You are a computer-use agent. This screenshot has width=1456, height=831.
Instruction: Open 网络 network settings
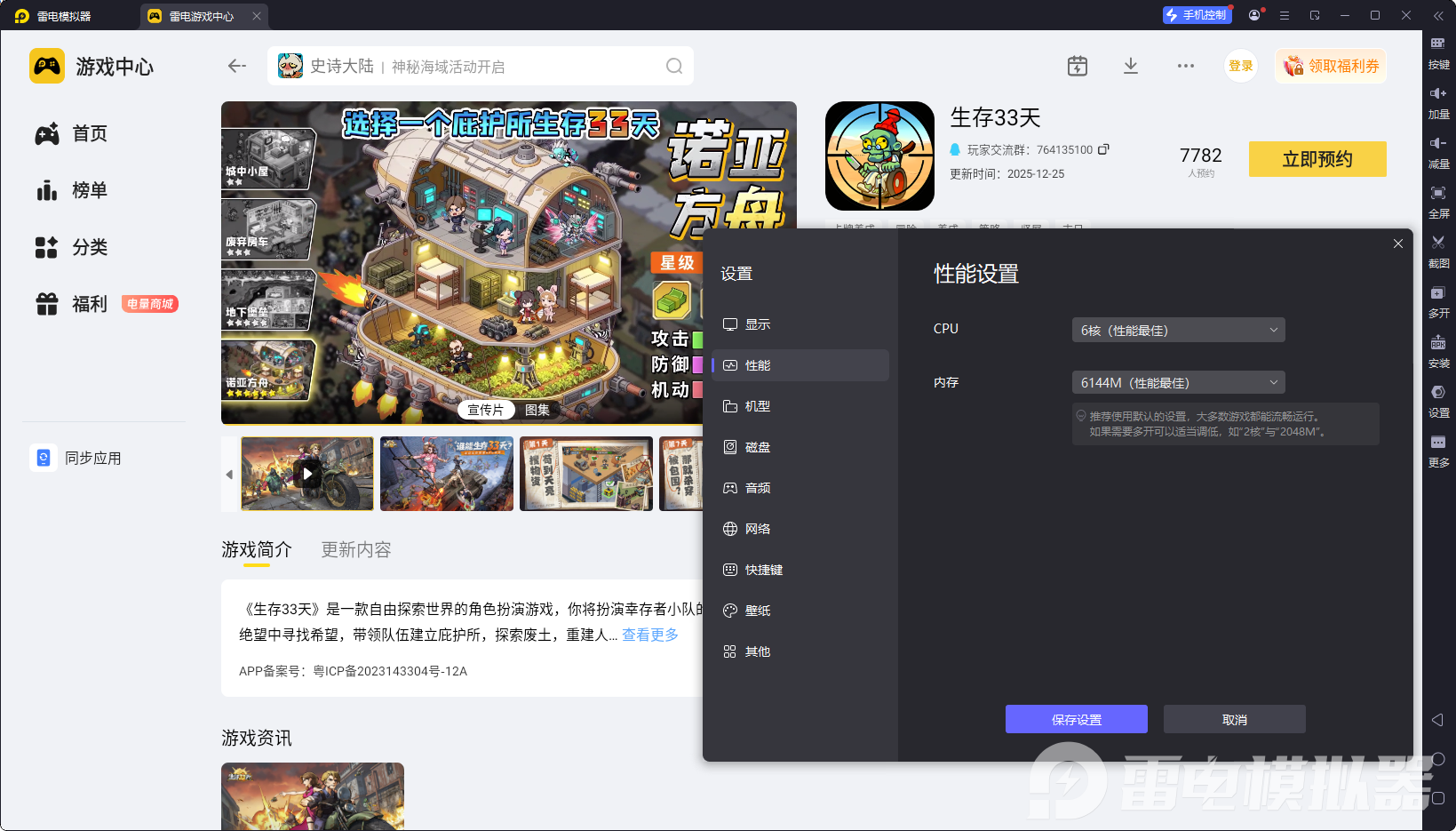pyautogui.click(x=800, y=529)
